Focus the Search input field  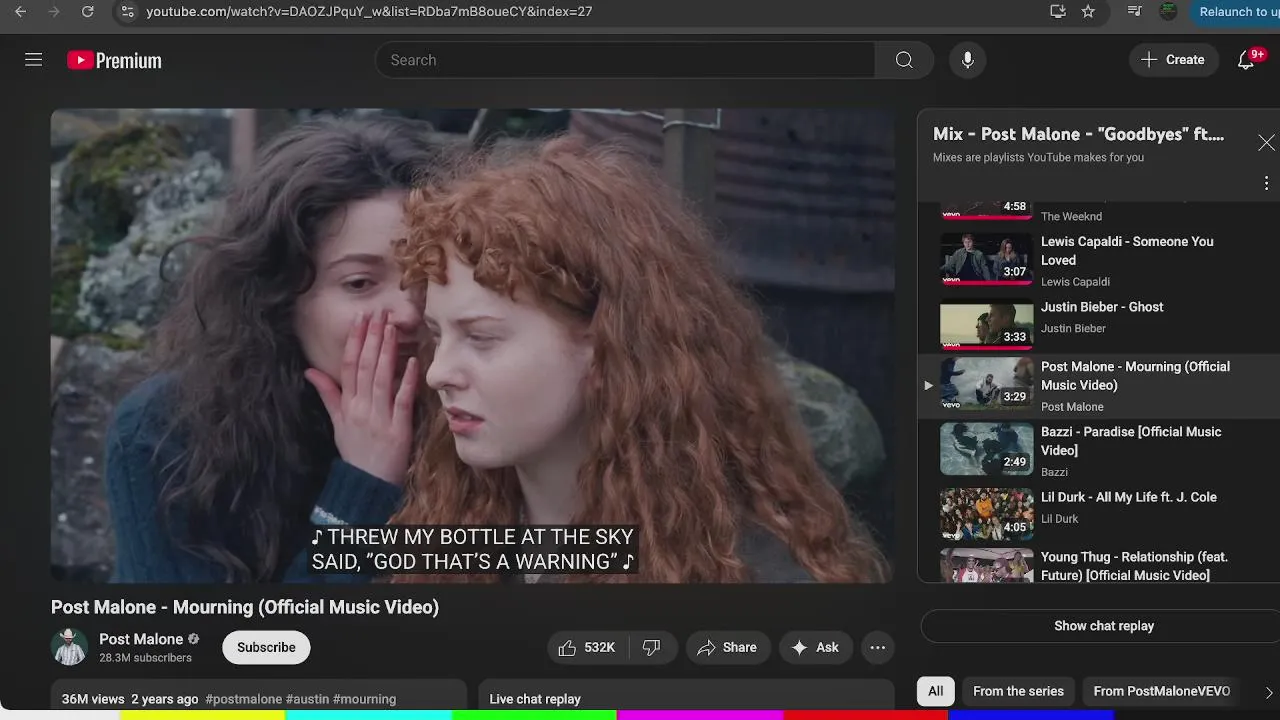click(x=625, y=60)
